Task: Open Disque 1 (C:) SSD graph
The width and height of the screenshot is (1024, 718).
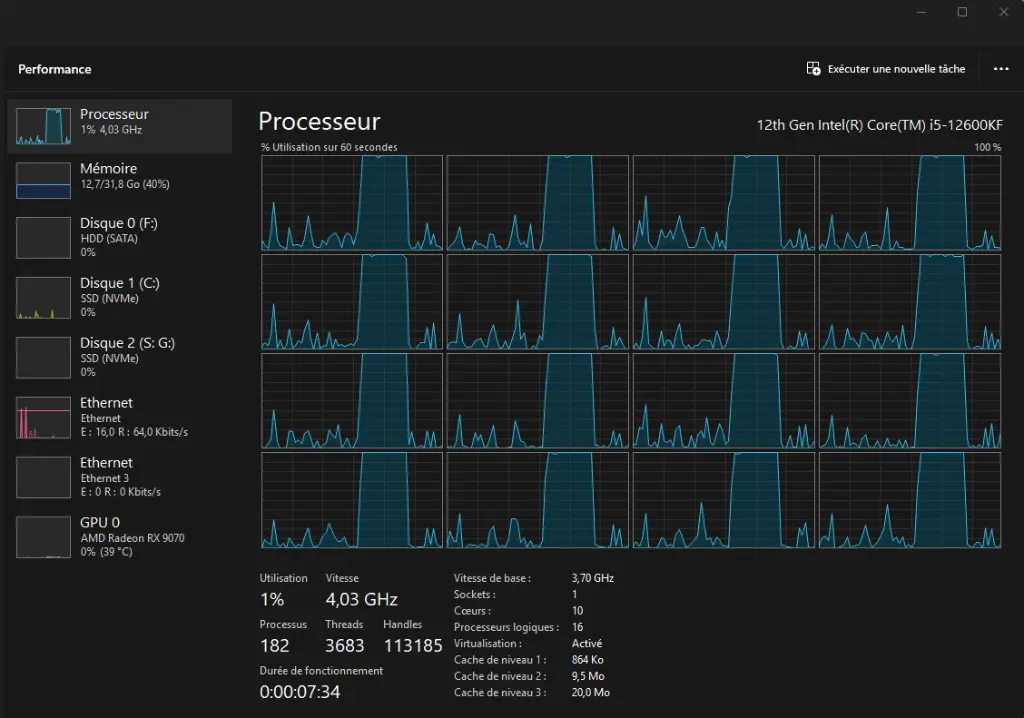Action: pos(120,297)
